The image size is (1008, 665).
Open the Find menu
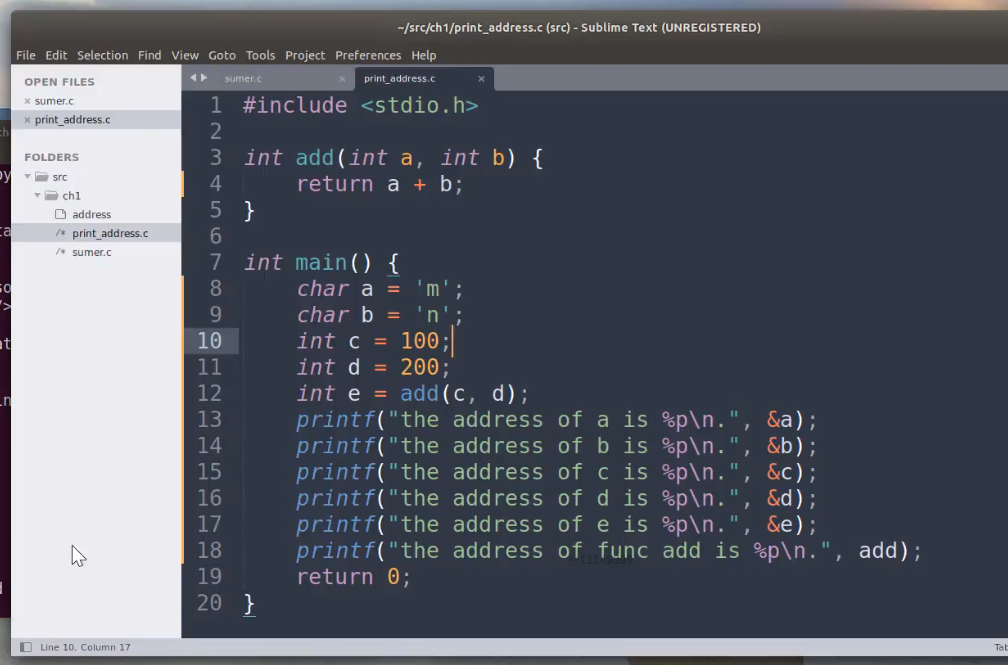(149, 55)
